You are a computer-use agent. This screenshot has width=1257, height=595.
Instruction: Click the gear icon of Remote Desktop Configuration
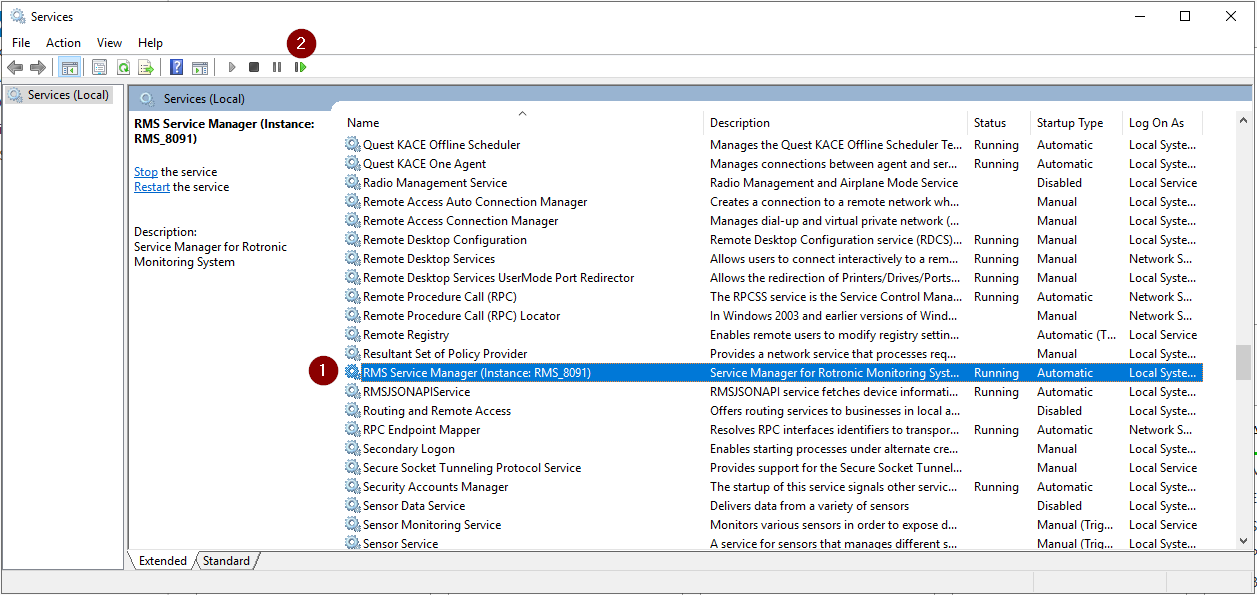pos(352,240)
